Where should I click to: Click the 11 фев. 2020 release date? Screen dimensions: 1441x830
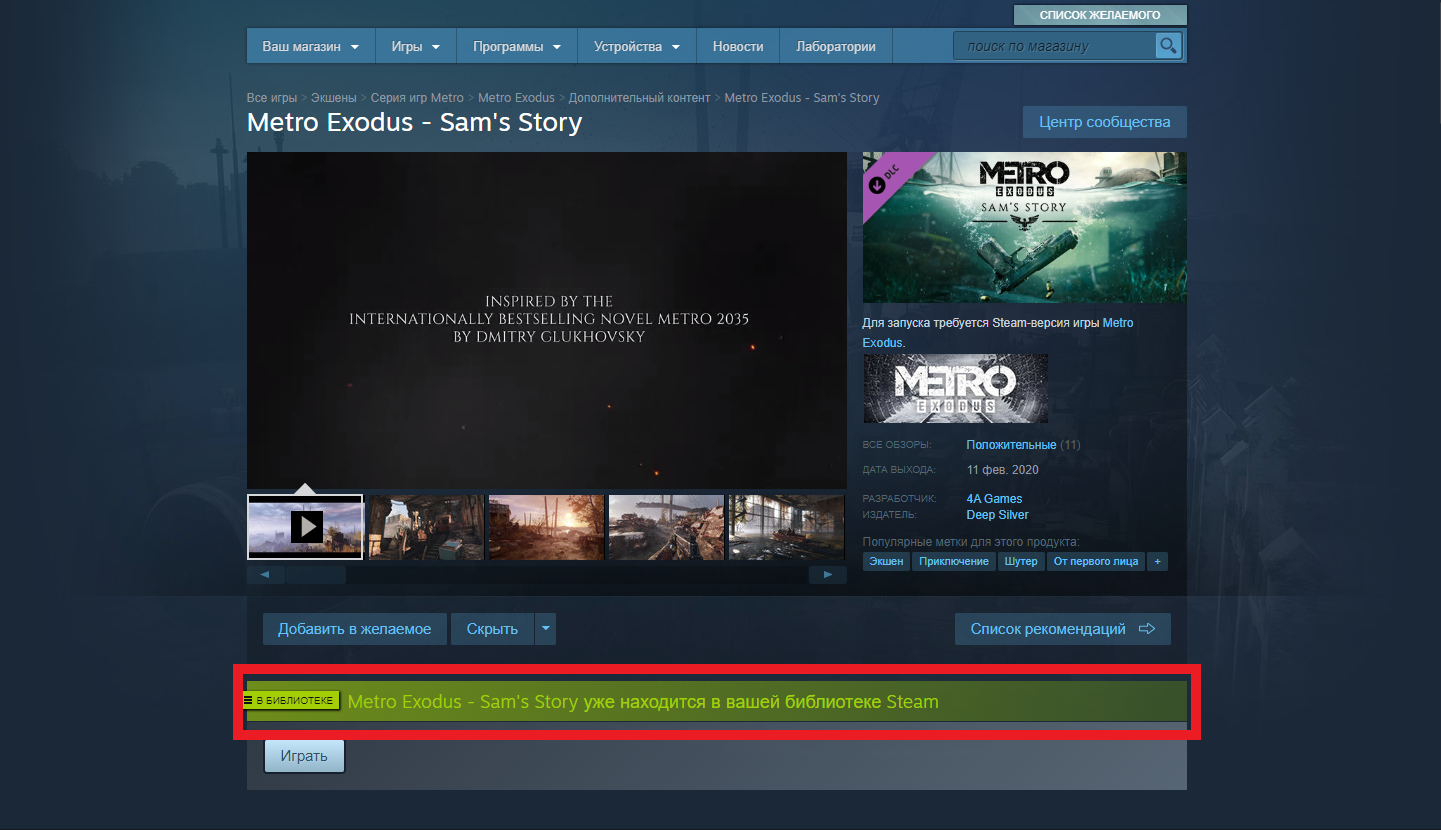pyautogui.click(x=1003, y=470)
